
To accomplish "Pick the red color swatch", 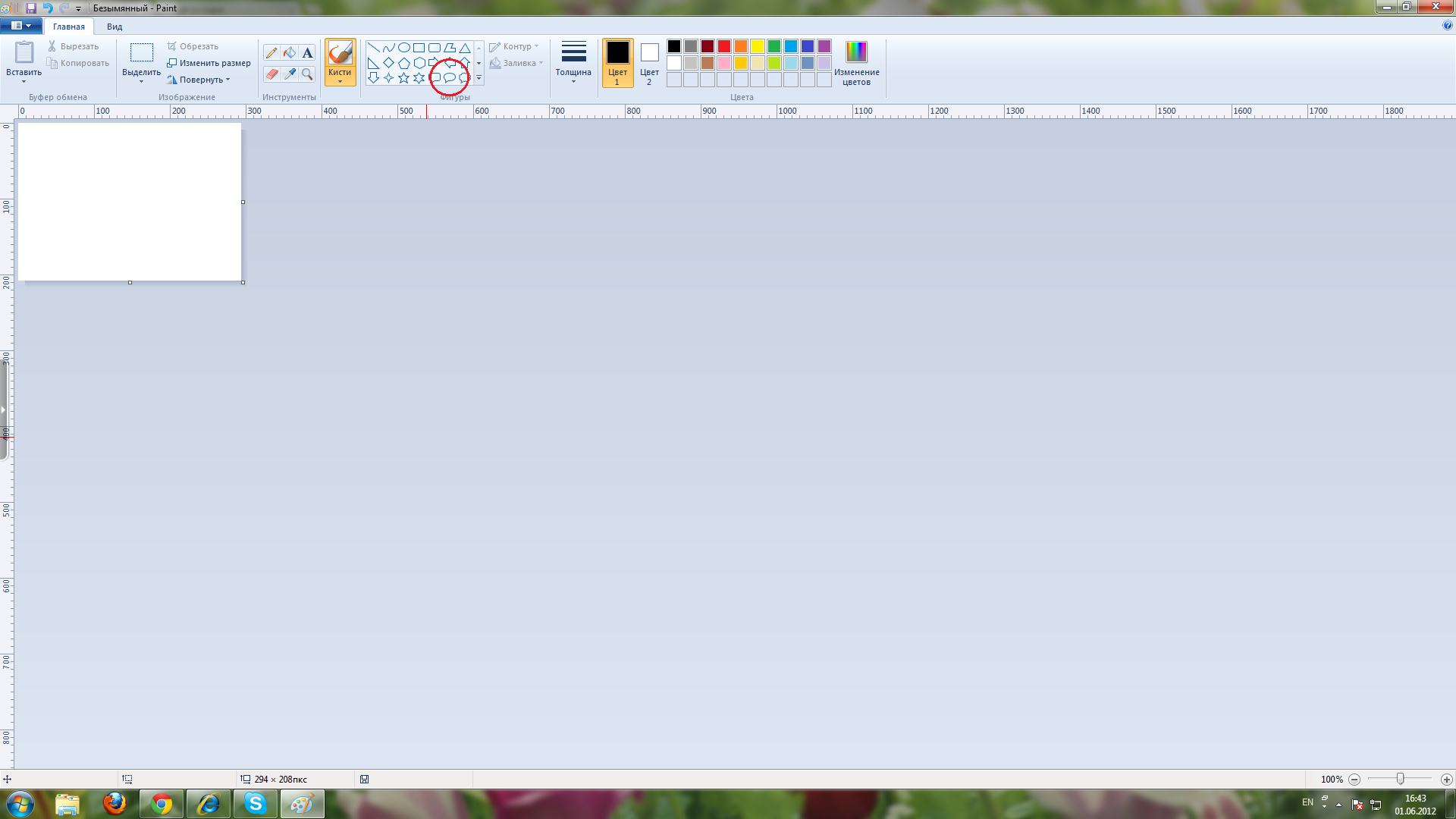I will click(724, 47).
